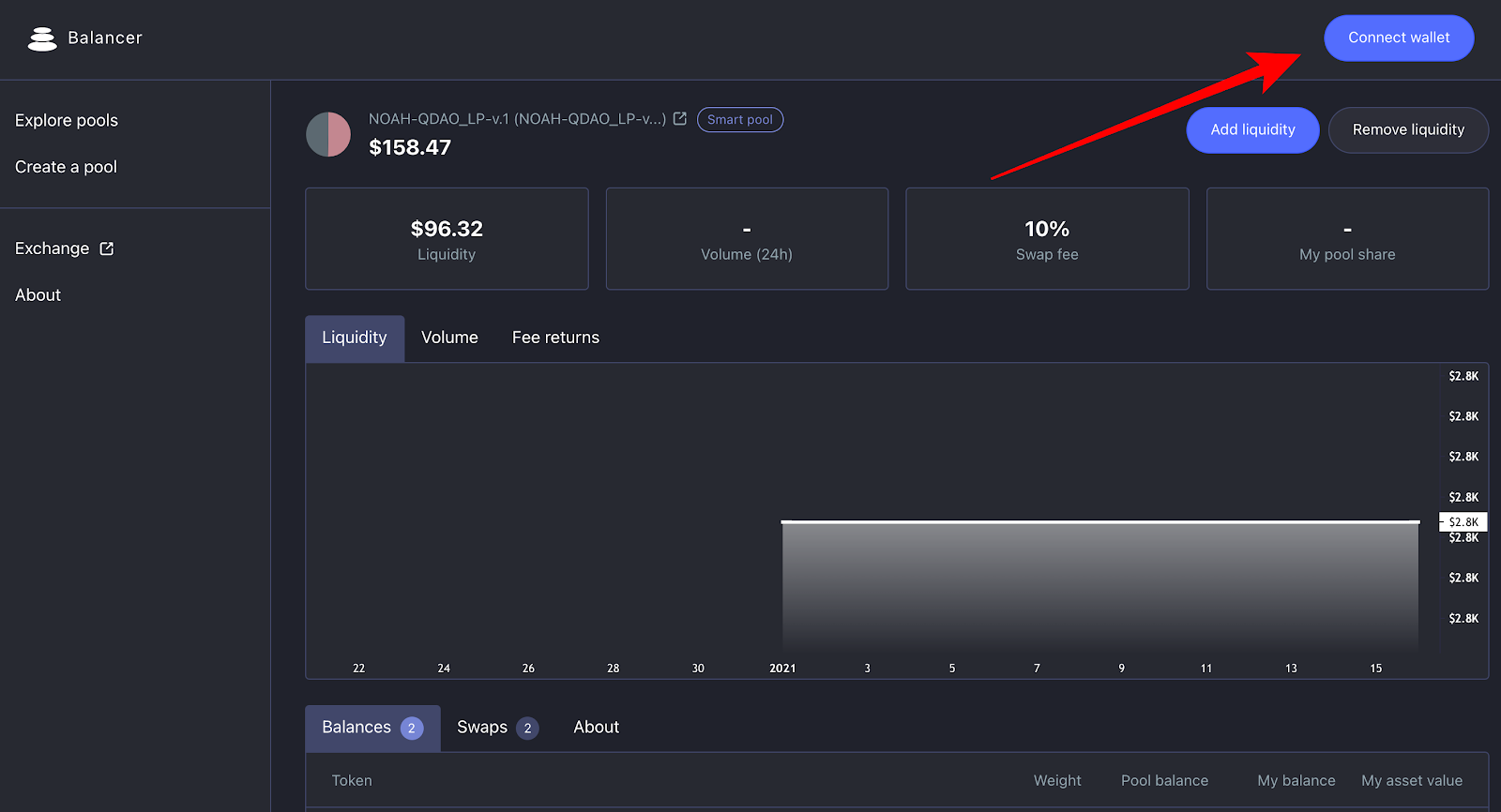Click the 10% Swap fee card
This screenshot has width=1501, height=812.
(x=1047, y=239)
